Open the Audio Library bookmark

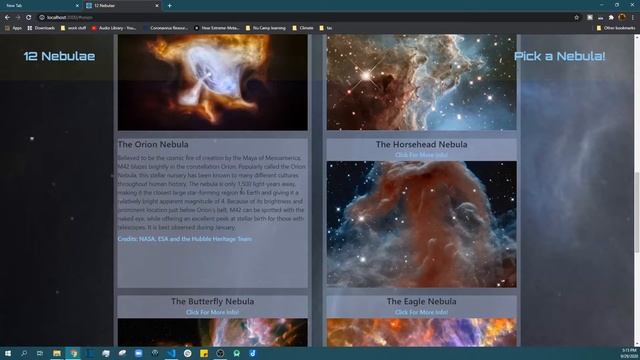114,28
